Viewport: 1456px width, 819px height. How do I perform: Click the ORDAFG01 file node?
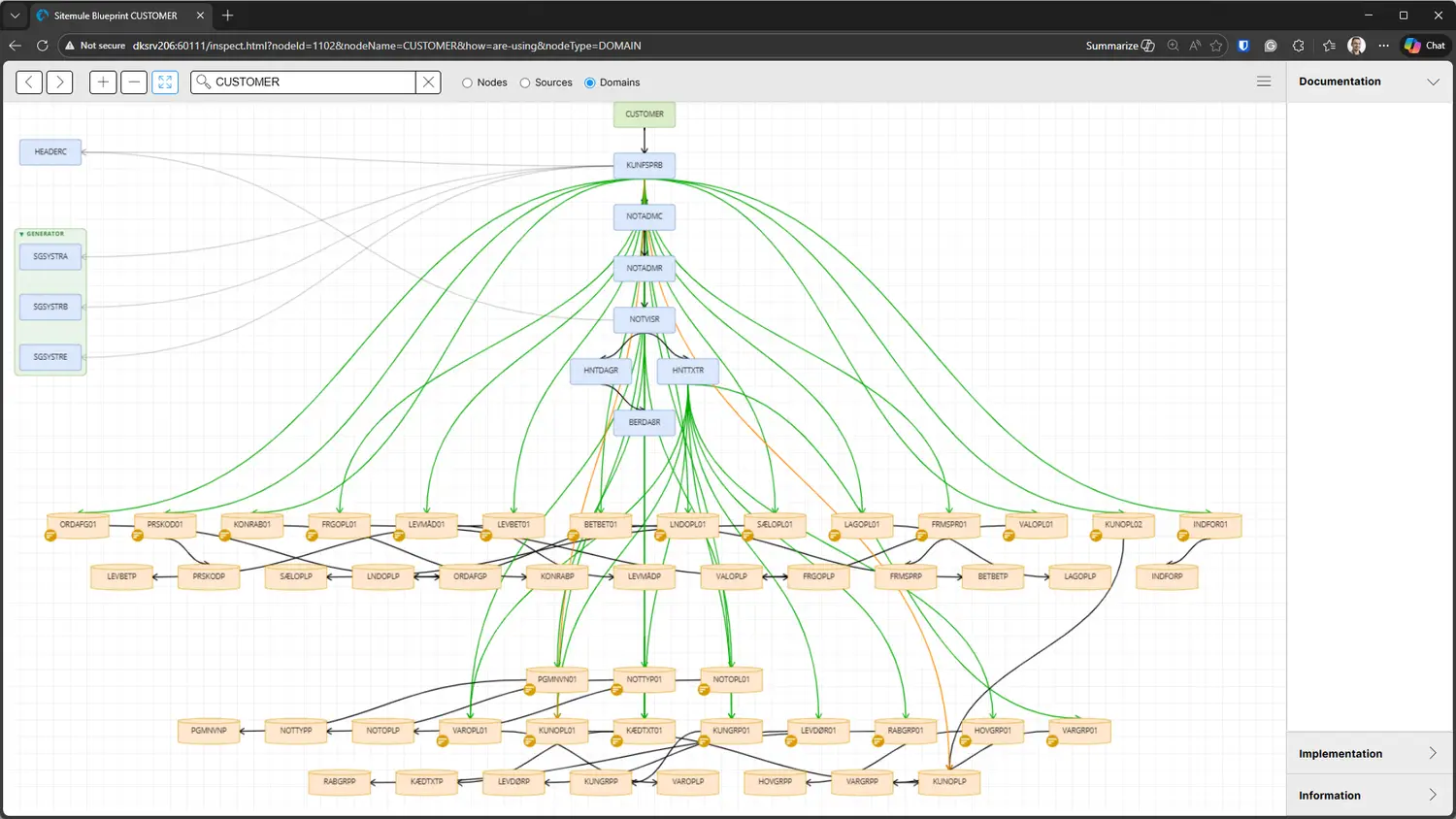click(78, 525)
